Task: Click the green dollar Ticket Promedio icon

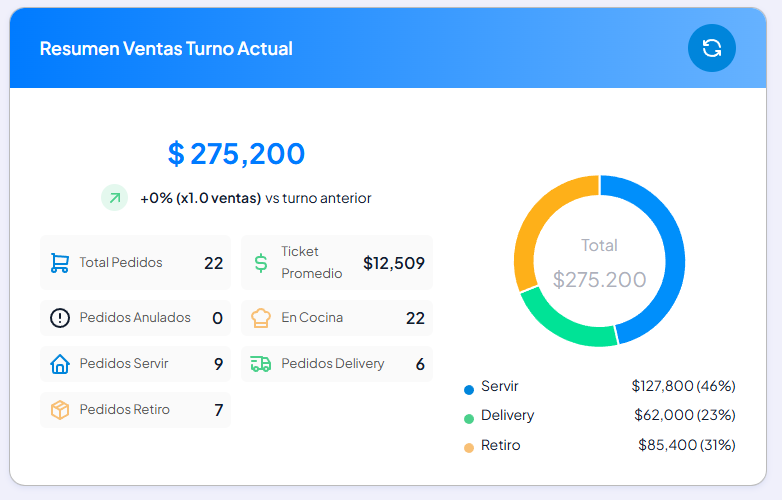Action: click(x=261, y=263)
